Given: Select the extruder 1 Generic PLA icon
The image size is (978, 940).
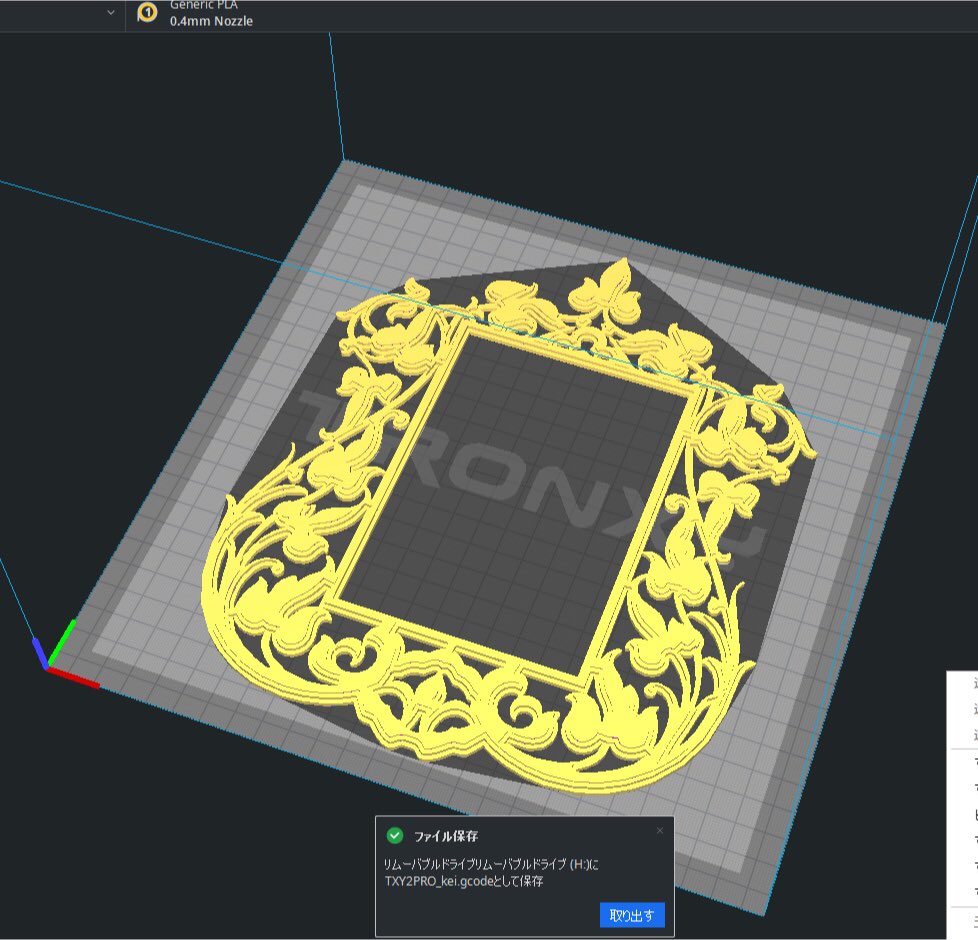Looking at the screenshot, I should point(147,12).
